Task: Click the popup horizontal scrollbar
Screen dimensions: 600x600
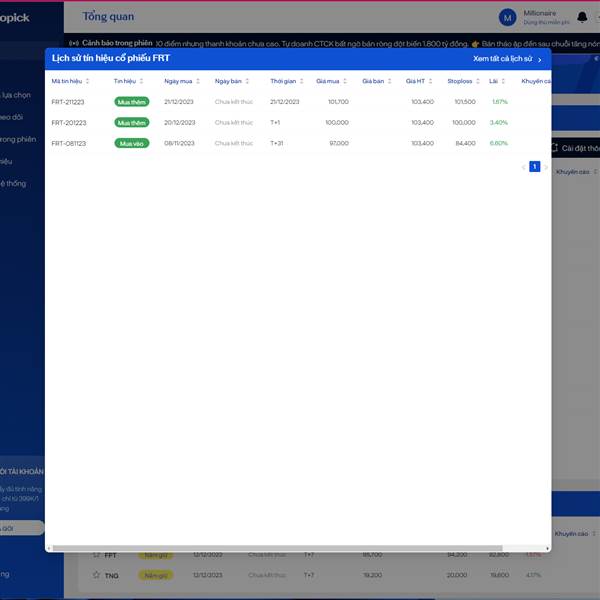Action: 277,548
